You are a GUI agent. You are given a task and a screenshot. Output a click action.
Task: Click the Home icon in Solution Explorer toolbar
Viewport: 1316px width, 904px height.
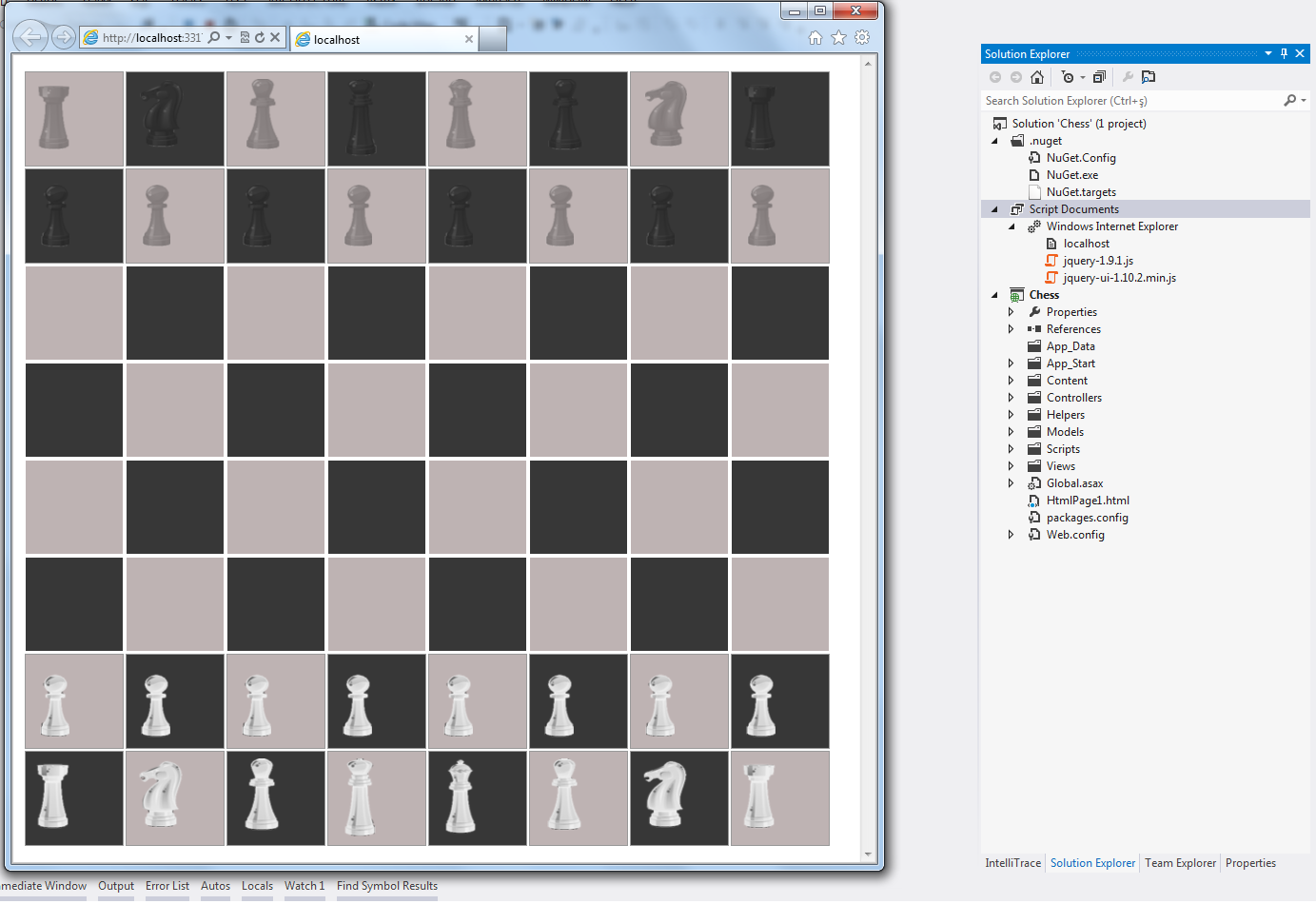coord(1037,76)
